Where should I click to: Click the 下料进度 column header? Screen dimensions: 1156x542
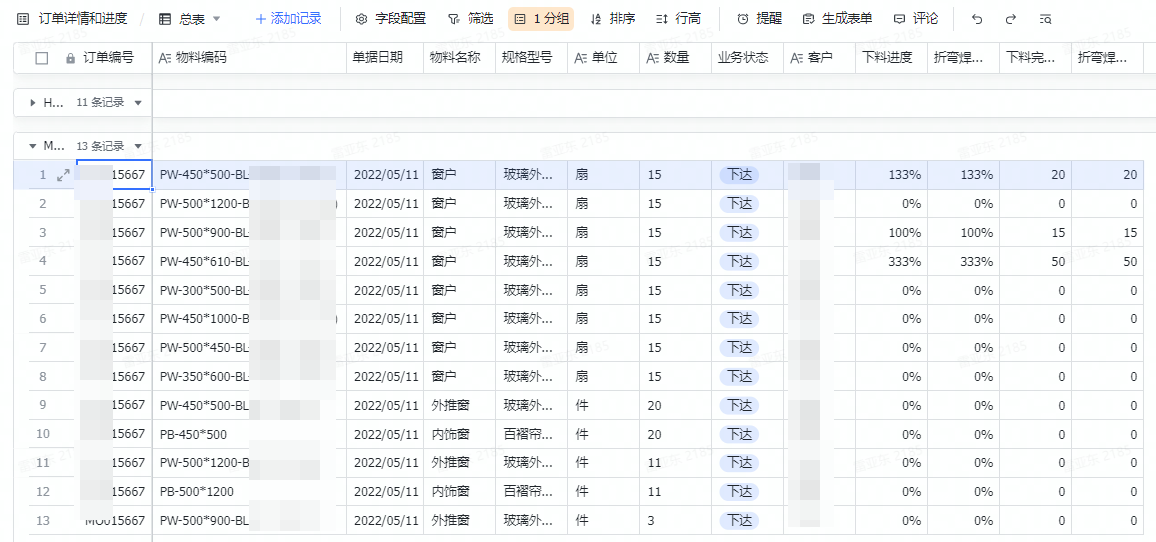tap(891, 58)
